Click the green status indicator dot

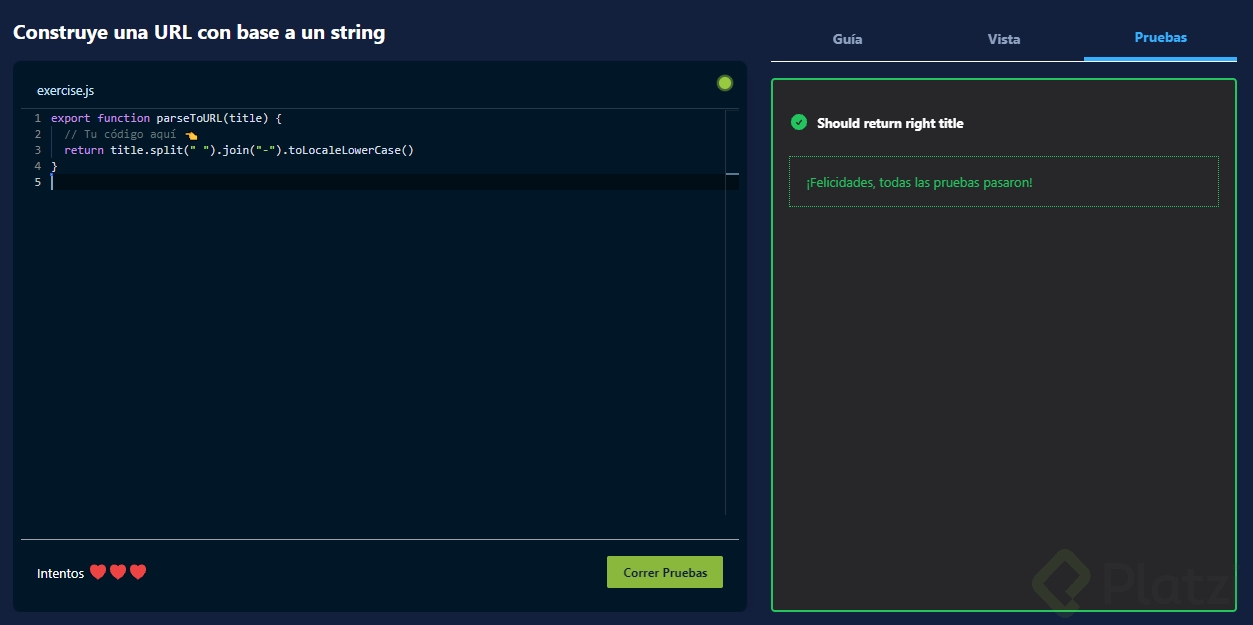point(725,83)
